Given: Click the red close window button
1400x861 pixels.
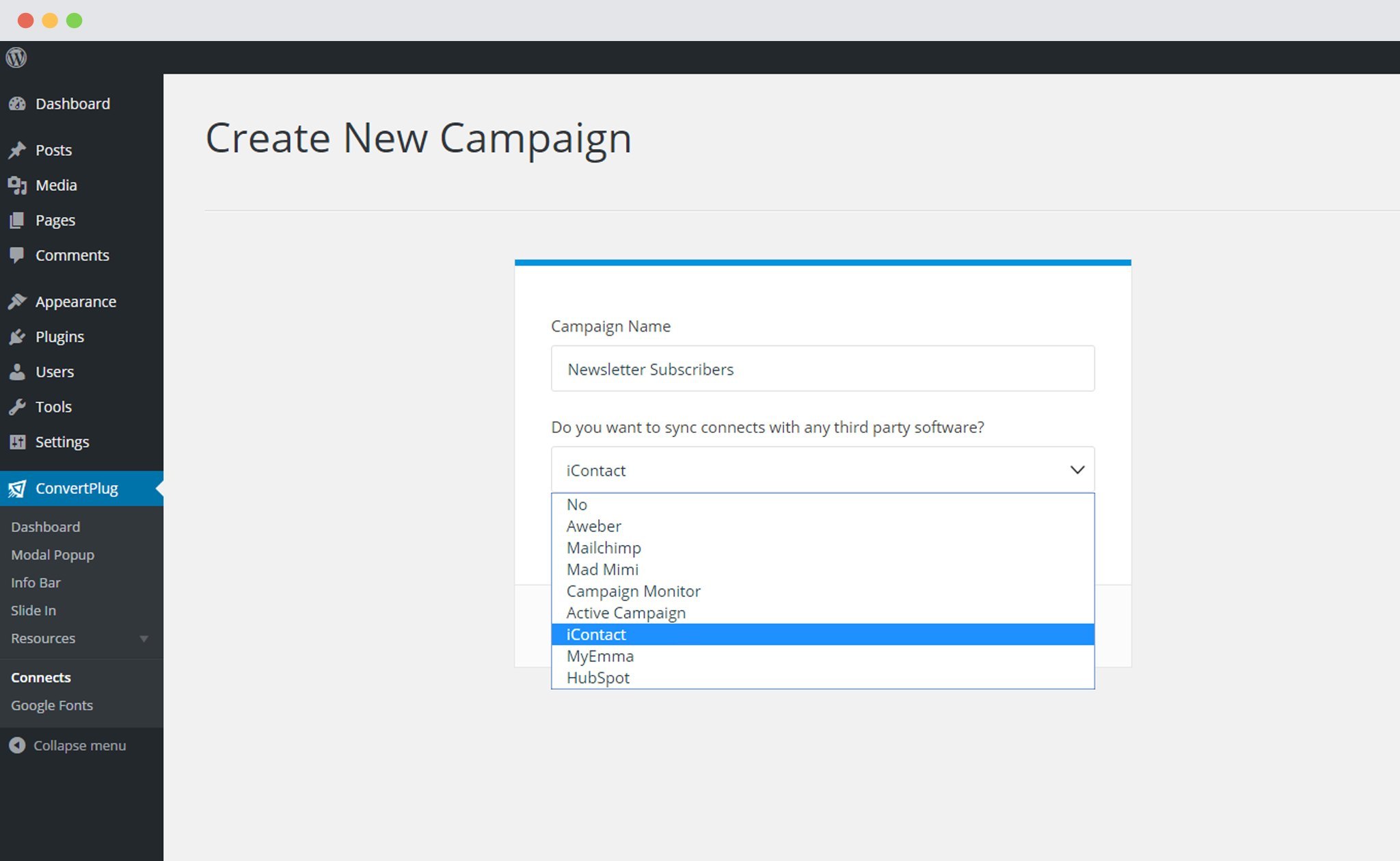Looking at the screenshot, I should 26,21.
